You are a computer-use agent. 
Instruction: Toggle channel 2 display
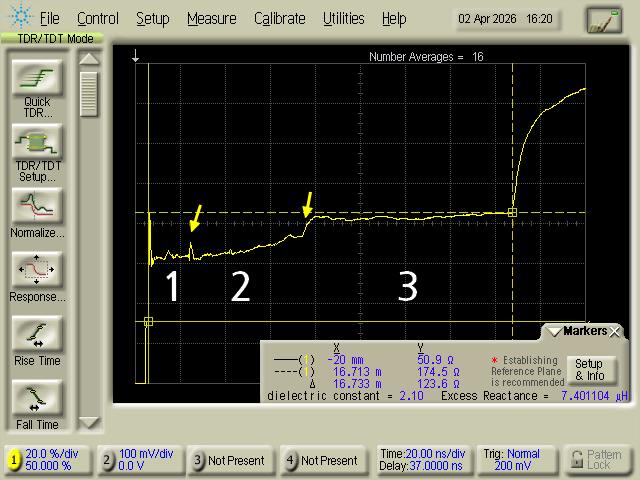[x=108, y=461]
